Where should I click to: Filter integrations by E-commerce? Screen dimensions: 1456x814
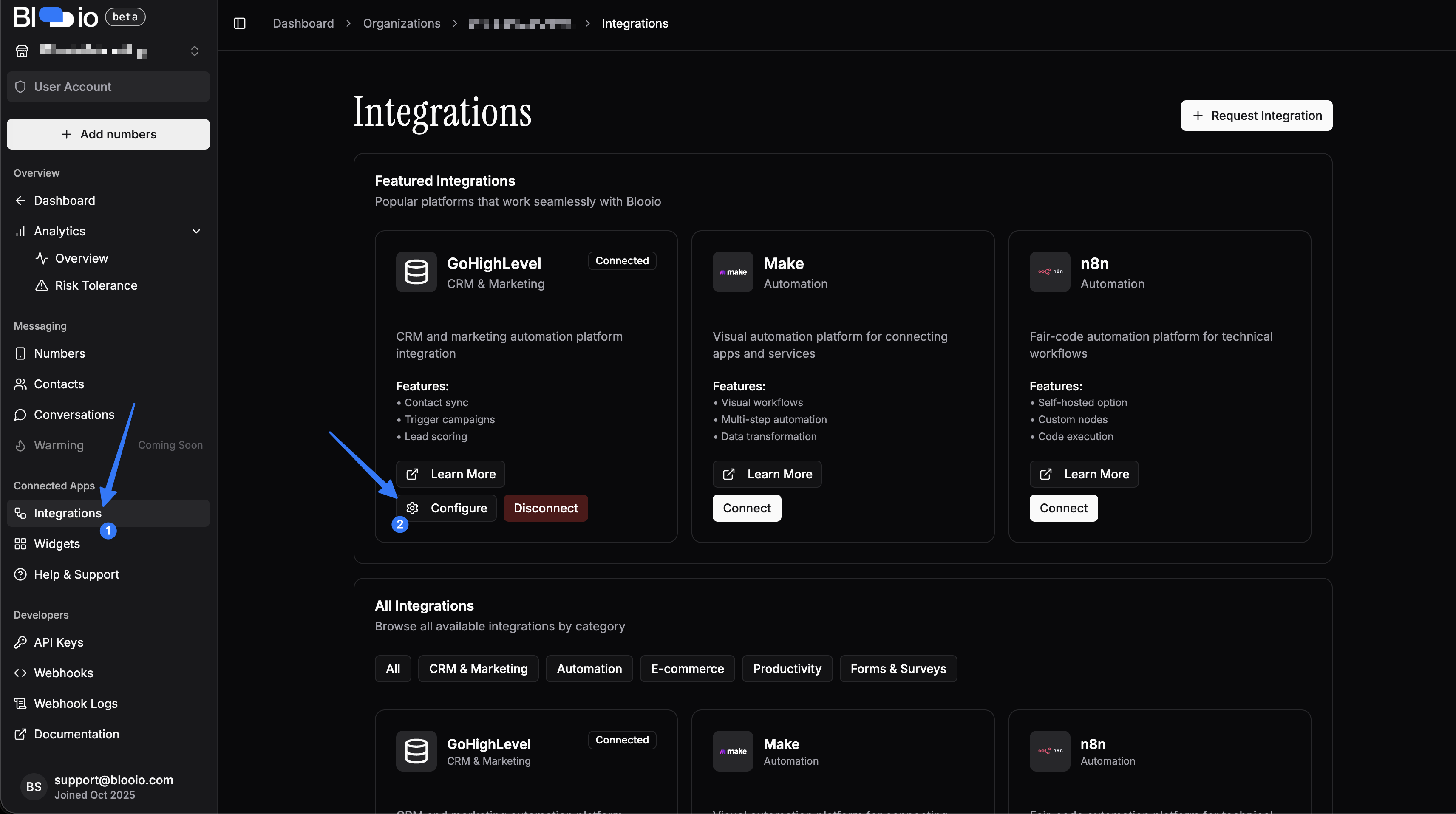(x=687, y=668)
